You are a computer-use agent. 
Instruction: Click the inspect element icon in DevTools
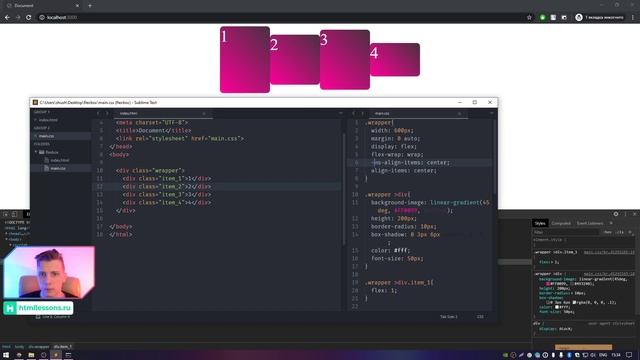[x=6, y=214]
